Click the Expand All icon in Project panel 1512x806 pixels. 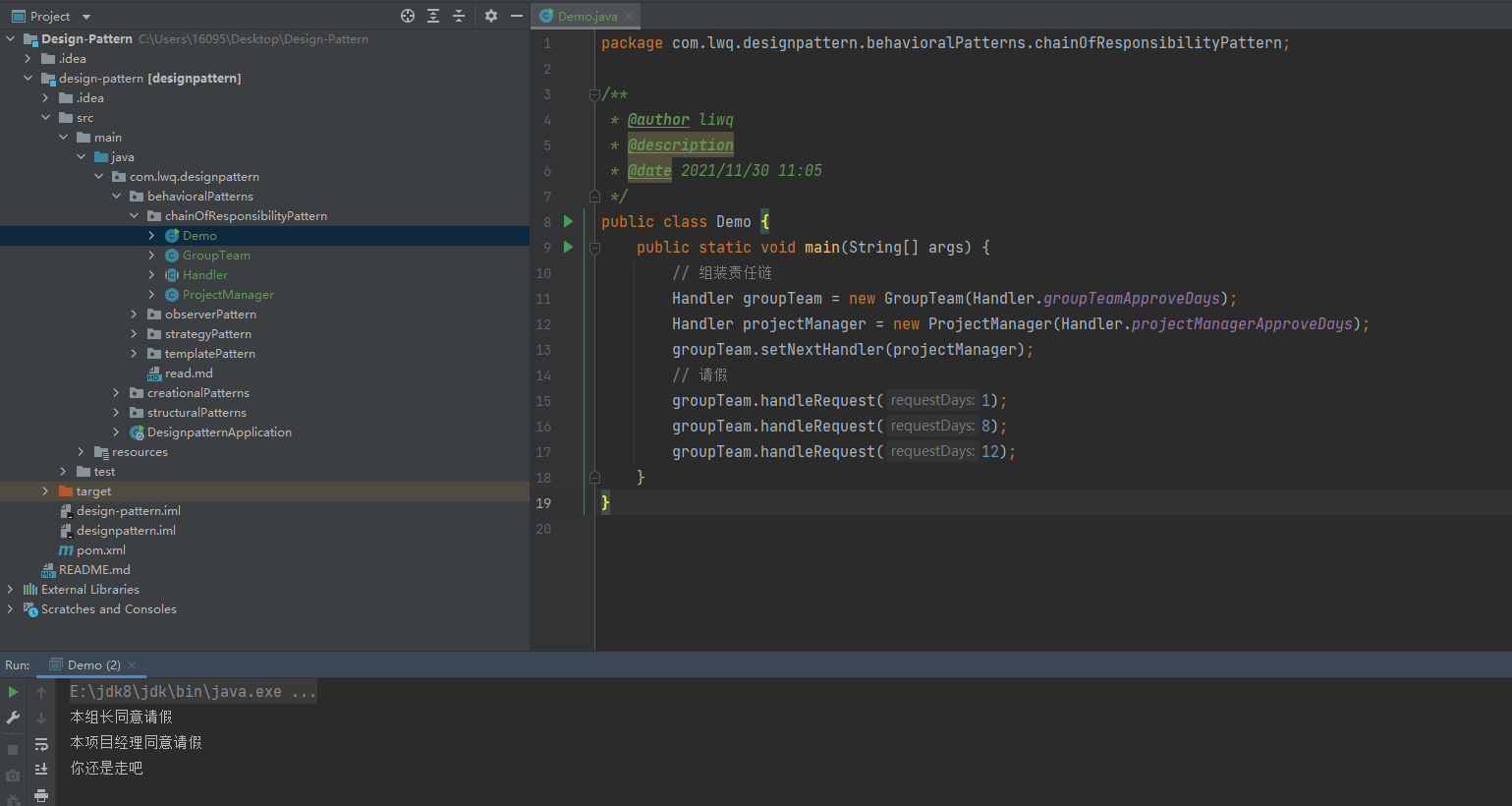pyautogui.click(x=433, y=16)
